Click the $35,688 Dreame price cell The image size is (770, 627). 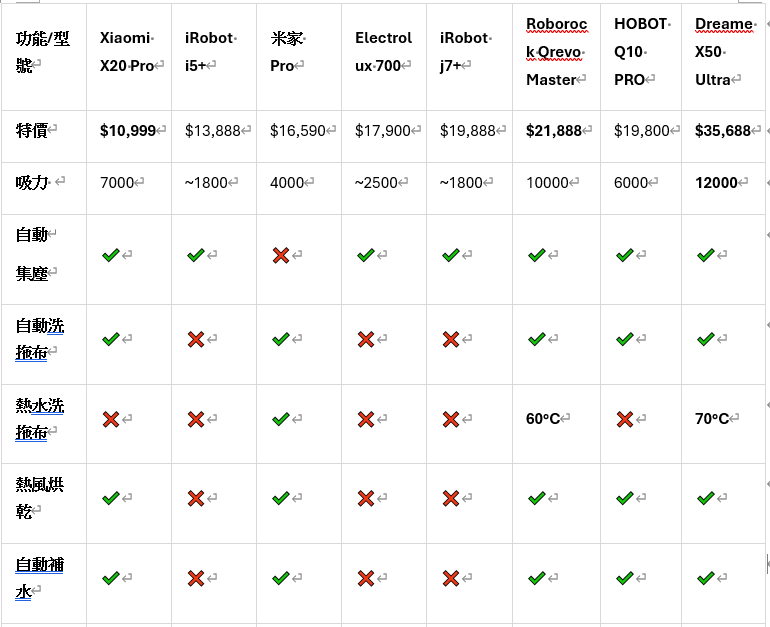(722, 131)
